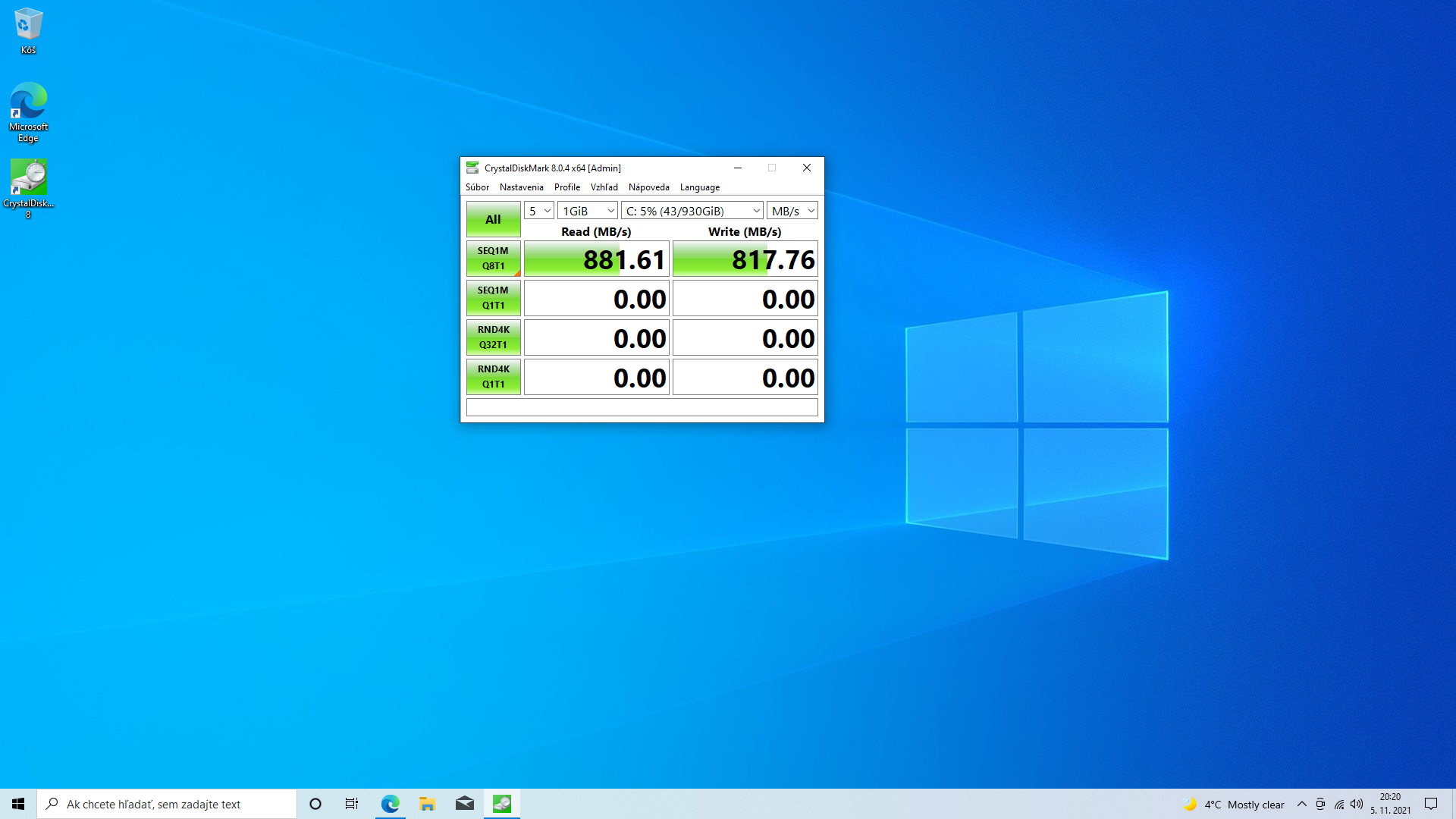The height and width of the screenshot is (819, 1456).
Task: Open the MB/s unit dropdown
Action: (x=792, y=211)
